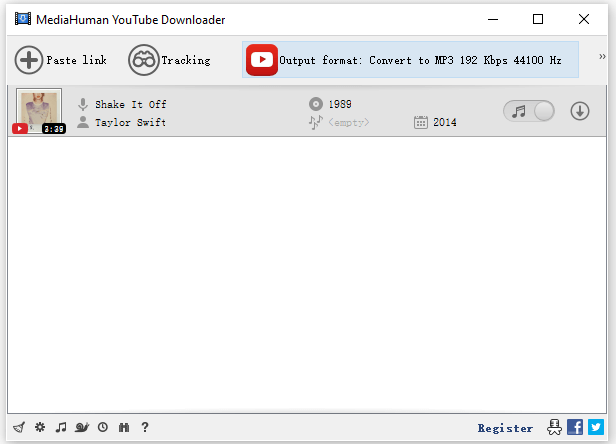Screen dimensions: 616x444
Task: Start download with the arrow button
Action: point(580,111)
